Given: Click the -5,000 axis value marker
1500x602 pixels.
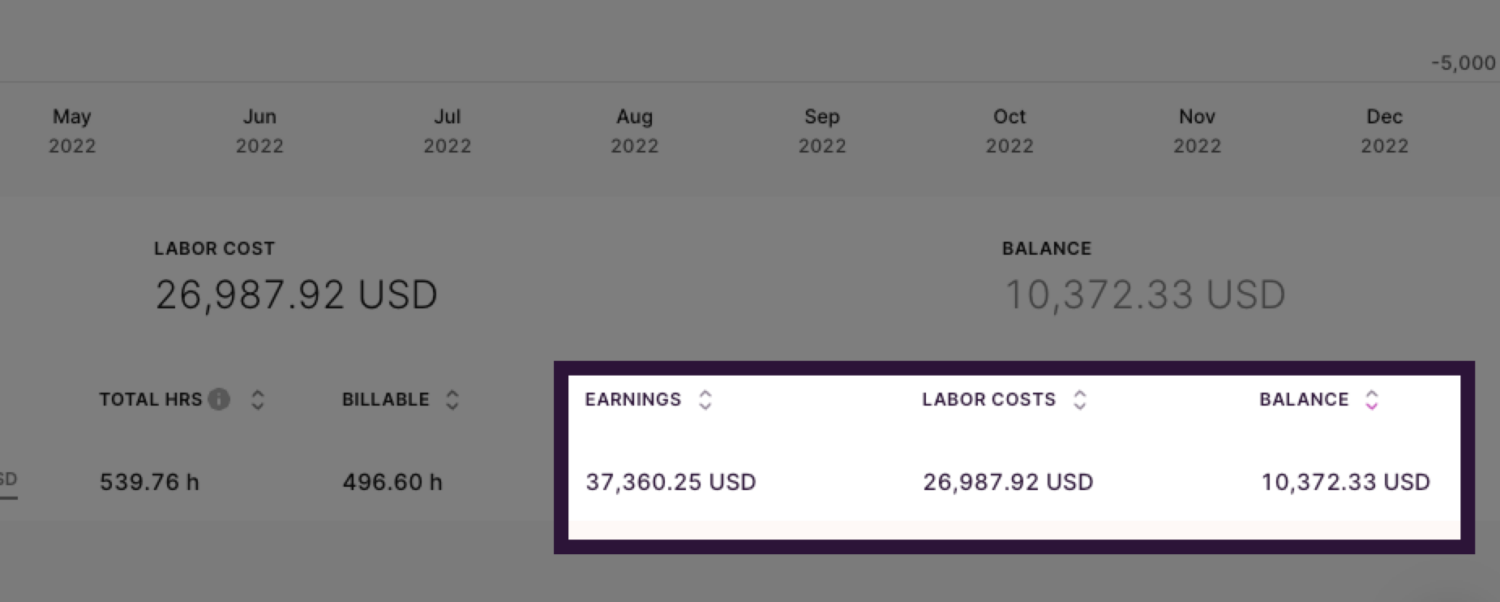Looking at the screenshot, I should pos(1461,62).
